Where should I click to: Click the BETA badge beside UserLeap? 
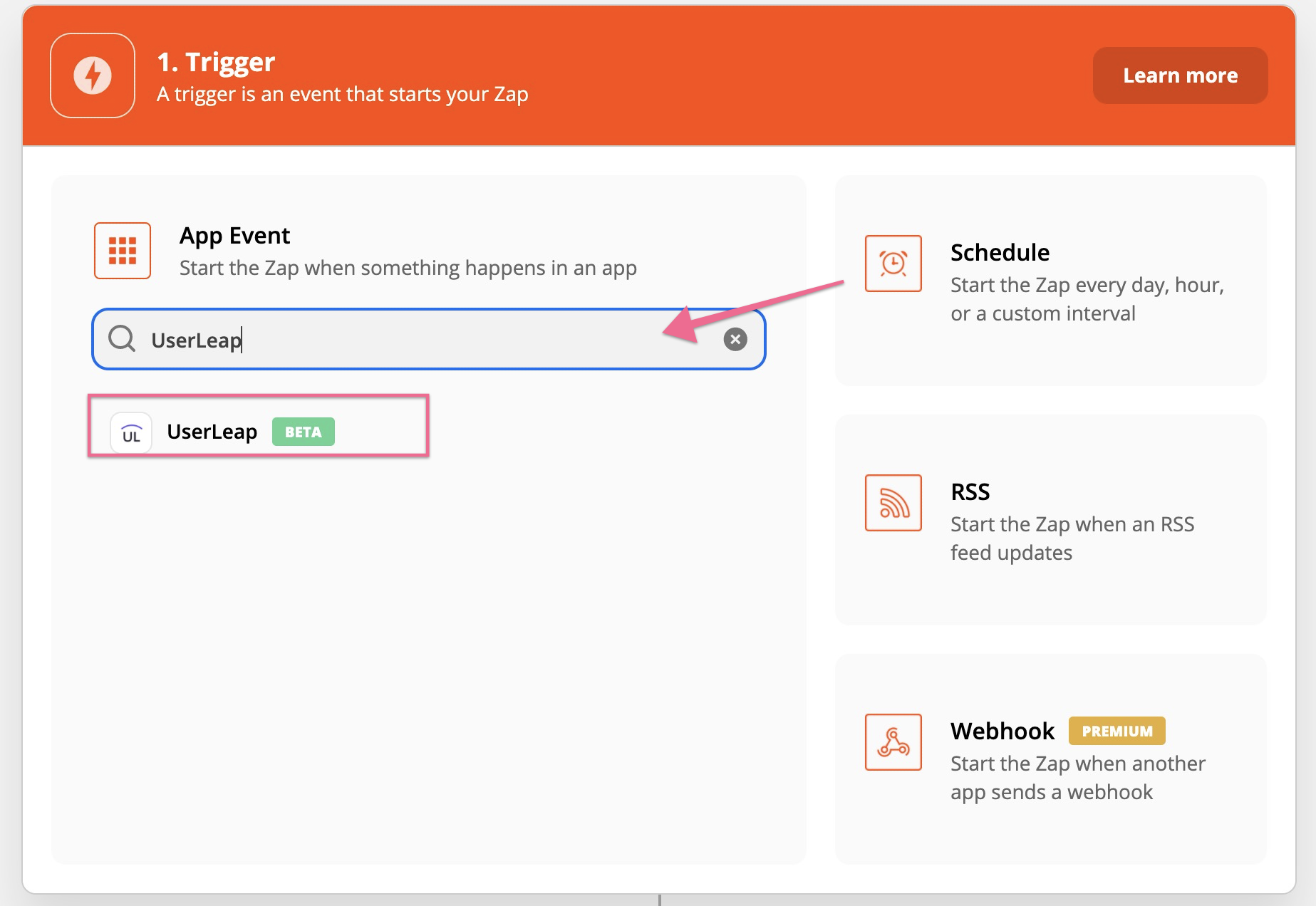(x=304, y=432)
